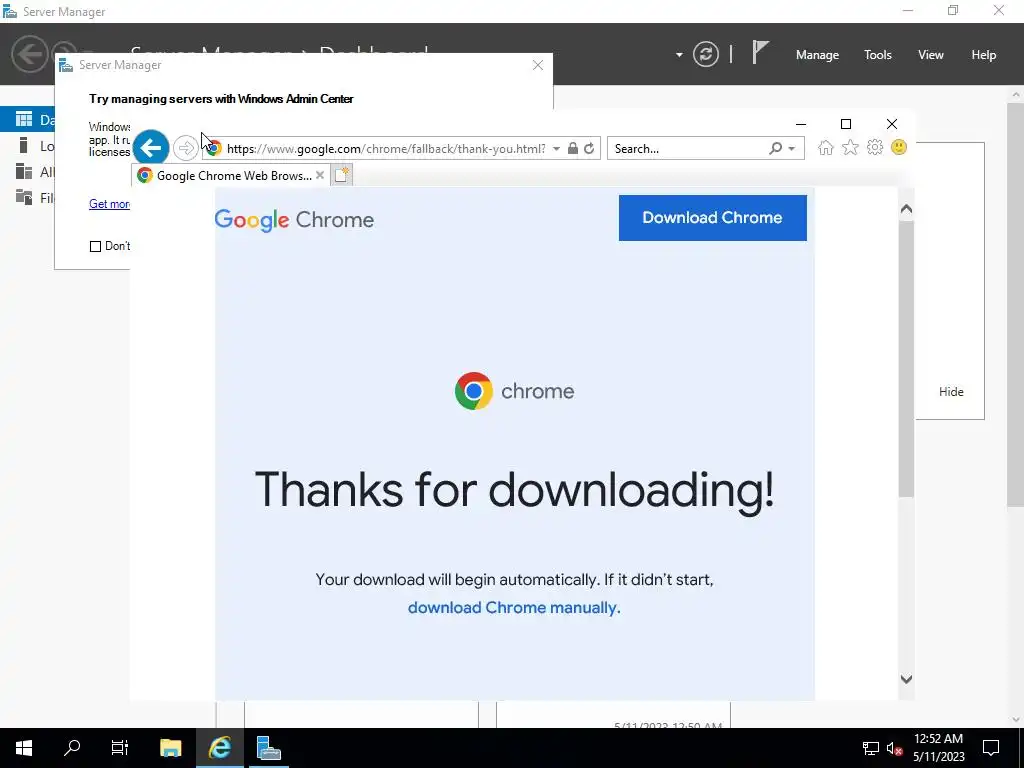Select Dashboard in Server Manager sidebar

pyautogui.click(x=27, y=120)
